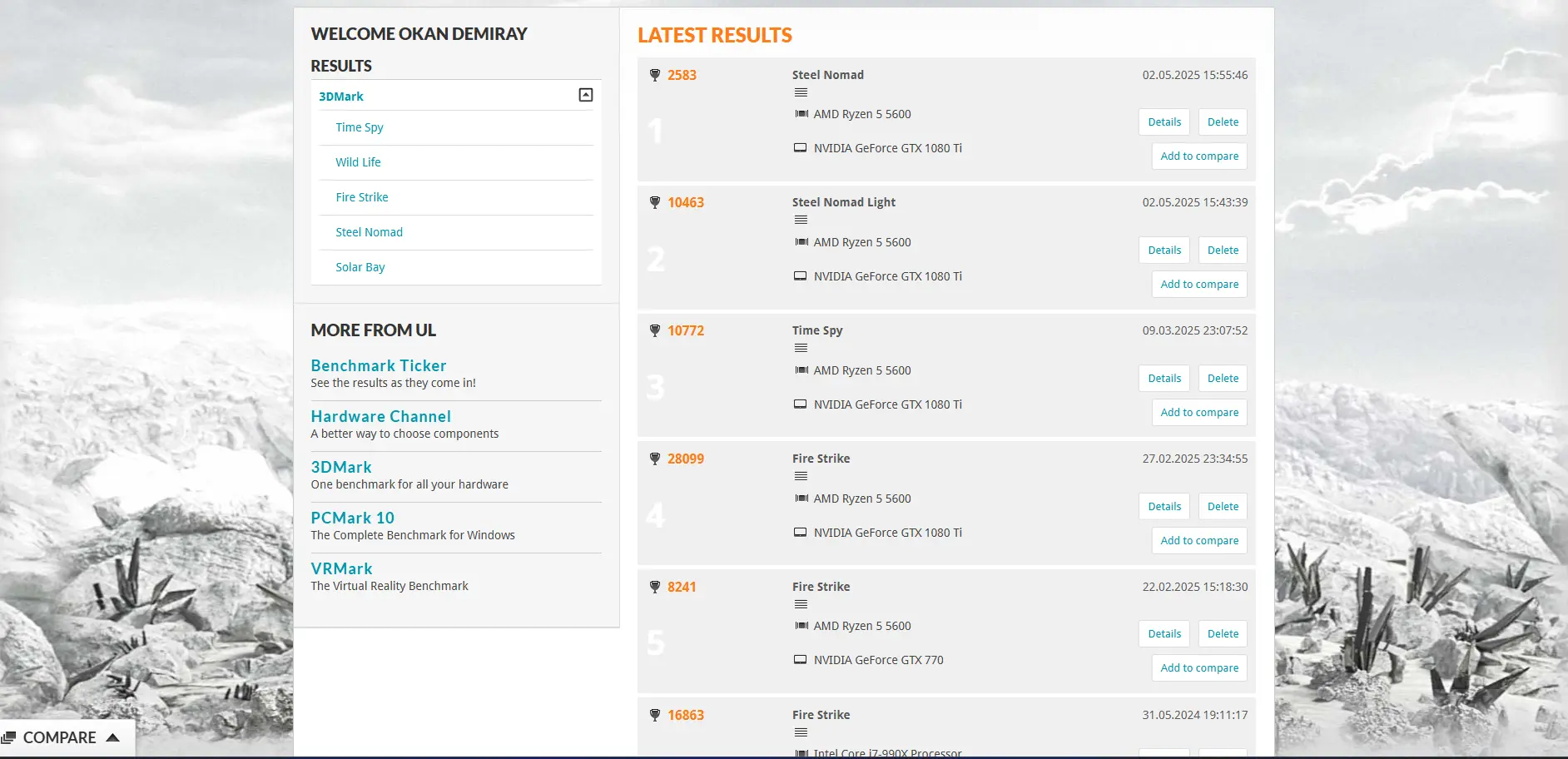
Task: Click the stacked-pages icon on the COMPARE bar
Action: point(9,738)
